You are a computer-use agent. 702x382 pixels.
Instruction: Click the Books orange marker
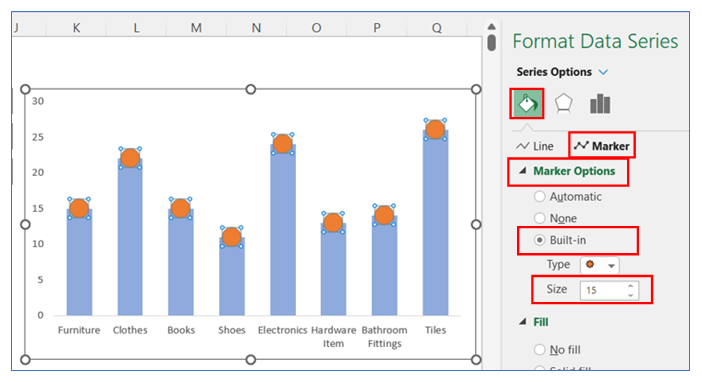(x=181, y=208)
